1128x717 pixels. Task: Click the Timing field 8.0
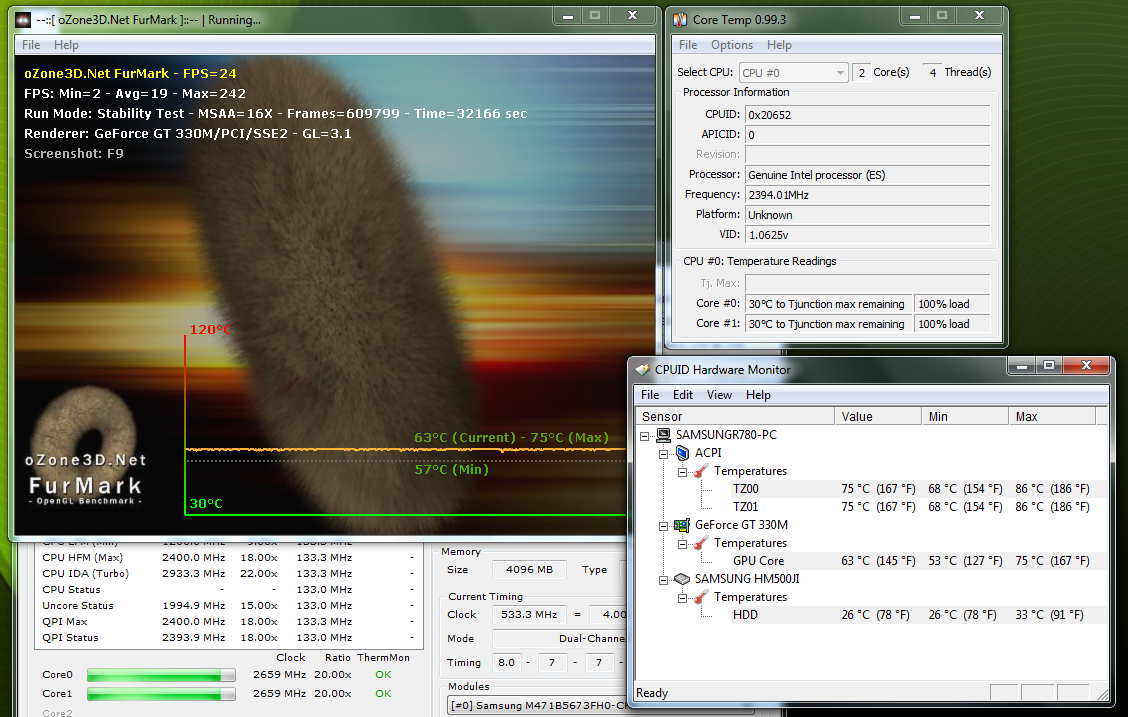[x=506, y=663]
